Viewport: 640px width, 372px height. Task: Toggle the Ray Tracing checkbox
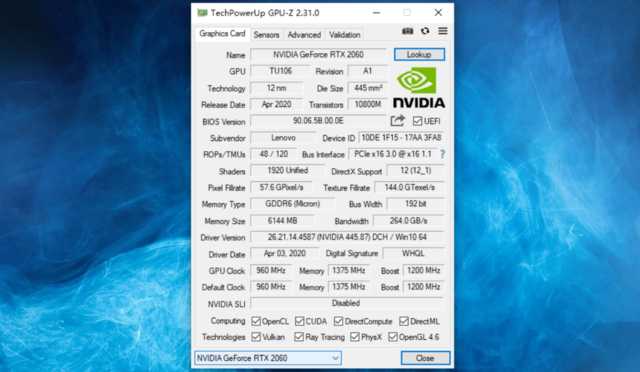(299, 337)
